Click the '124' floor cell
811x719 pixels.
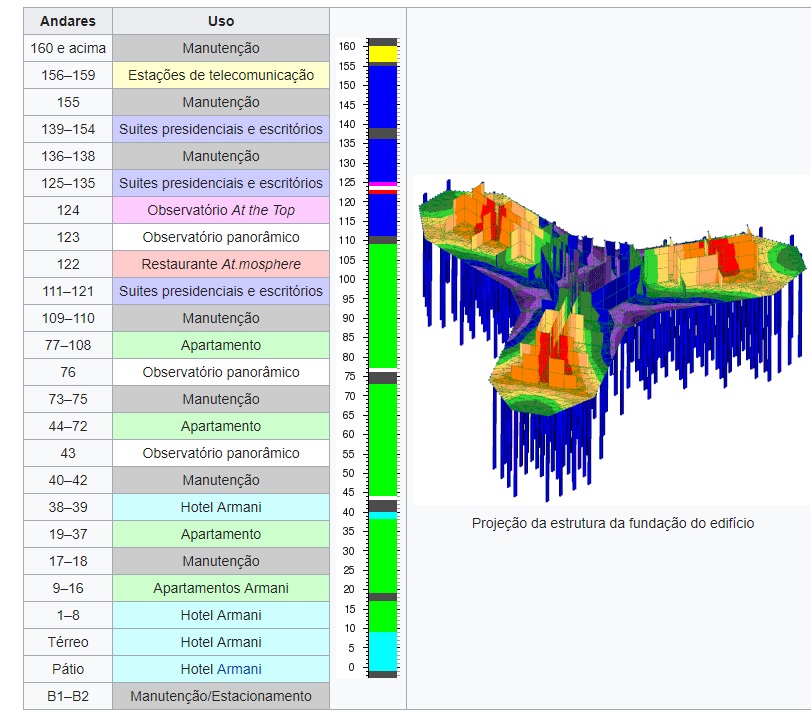tap(68, 210)
